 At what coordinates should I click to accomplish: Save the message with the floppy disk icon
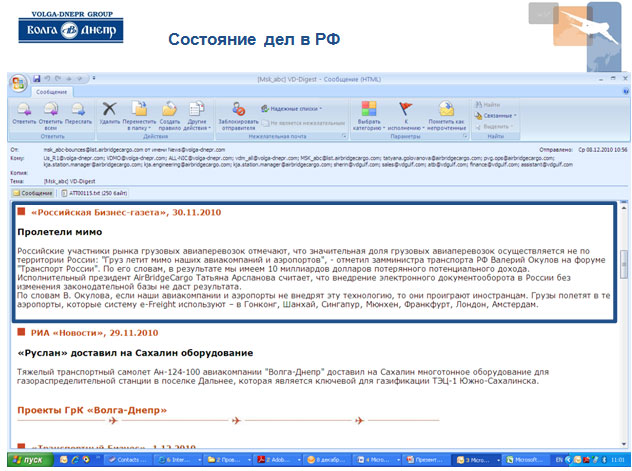(37, 79)
